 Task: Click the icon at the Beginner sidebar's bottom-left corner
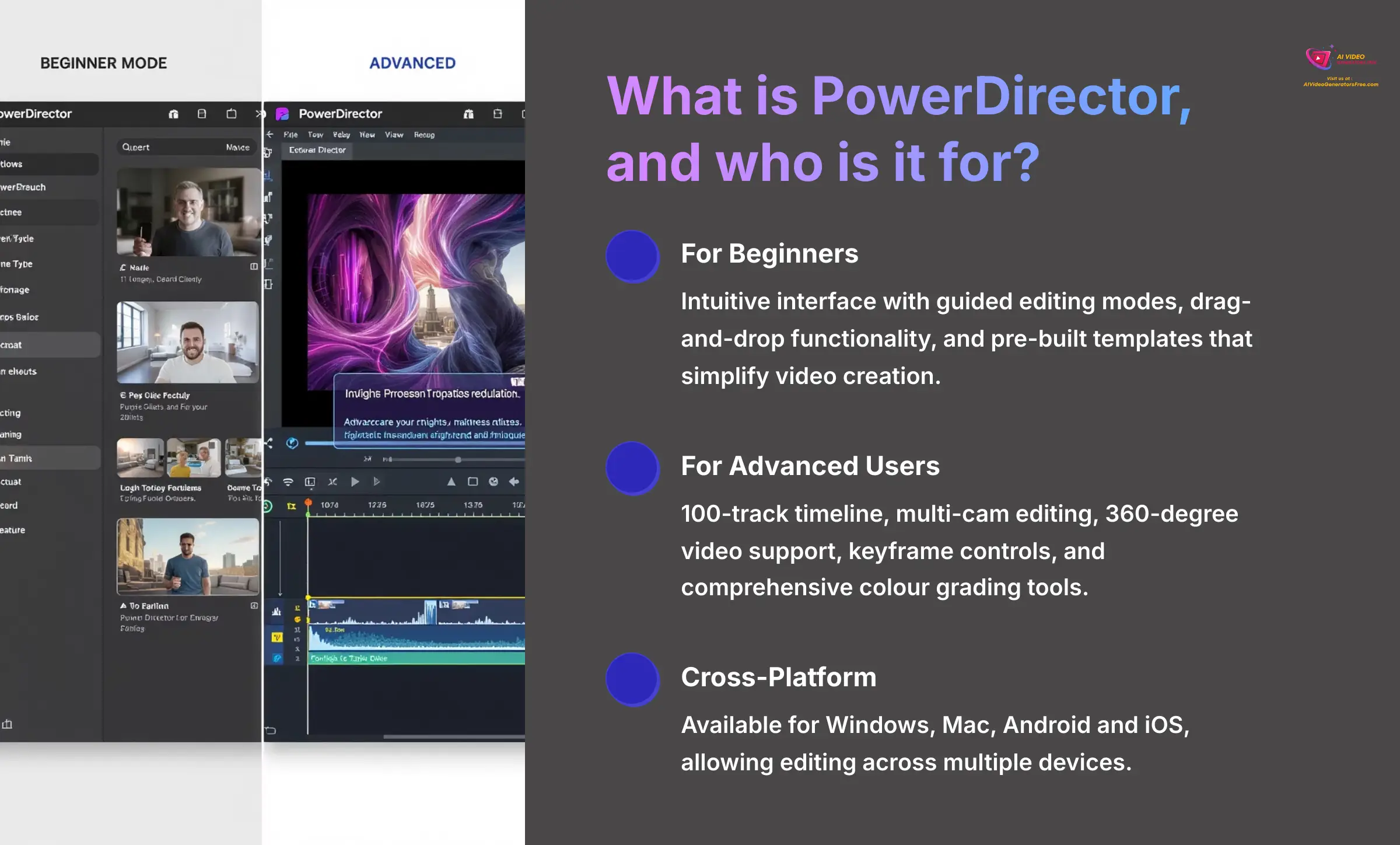[7, 724]
